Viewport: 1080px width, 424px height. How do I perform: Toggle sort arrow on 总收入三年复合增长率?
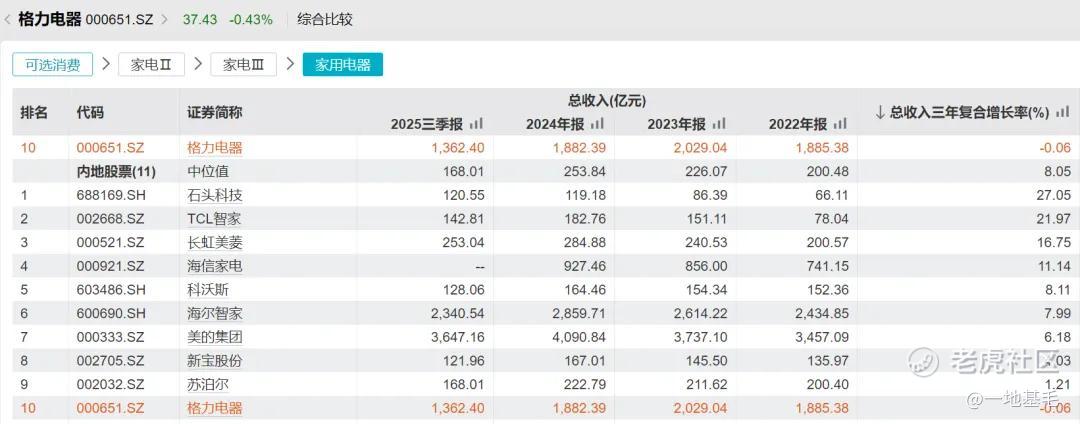tap(880, 112)
